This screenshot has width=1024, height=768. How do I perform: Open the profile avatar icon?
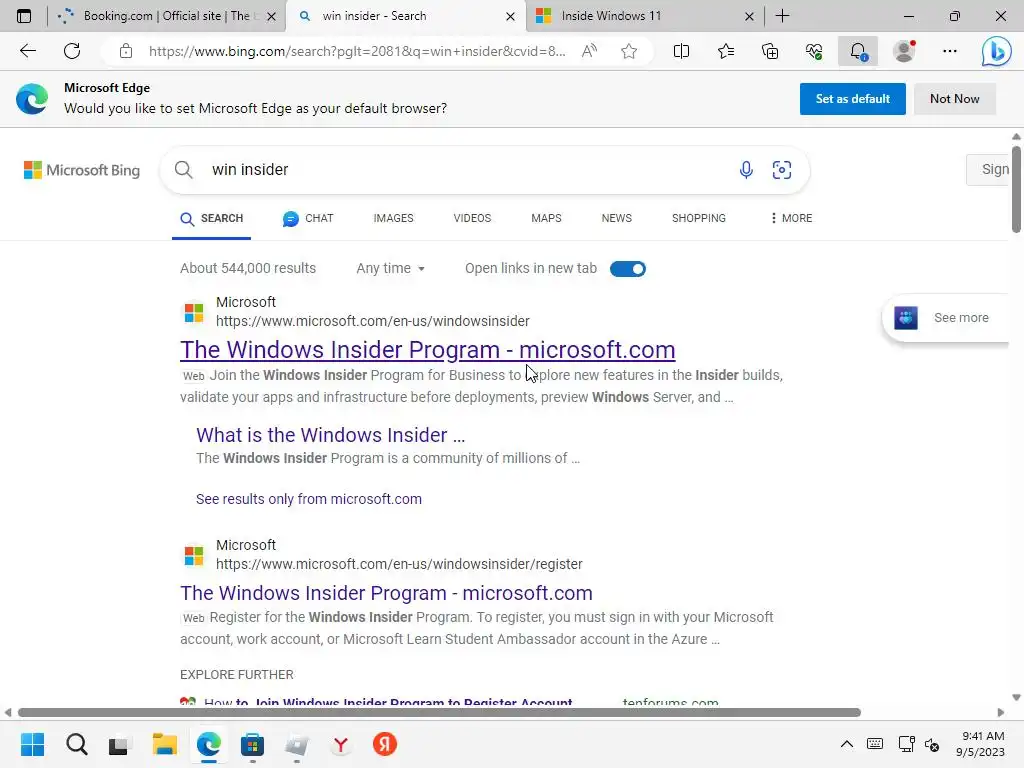pyautogui.click(x=904, y=51)
